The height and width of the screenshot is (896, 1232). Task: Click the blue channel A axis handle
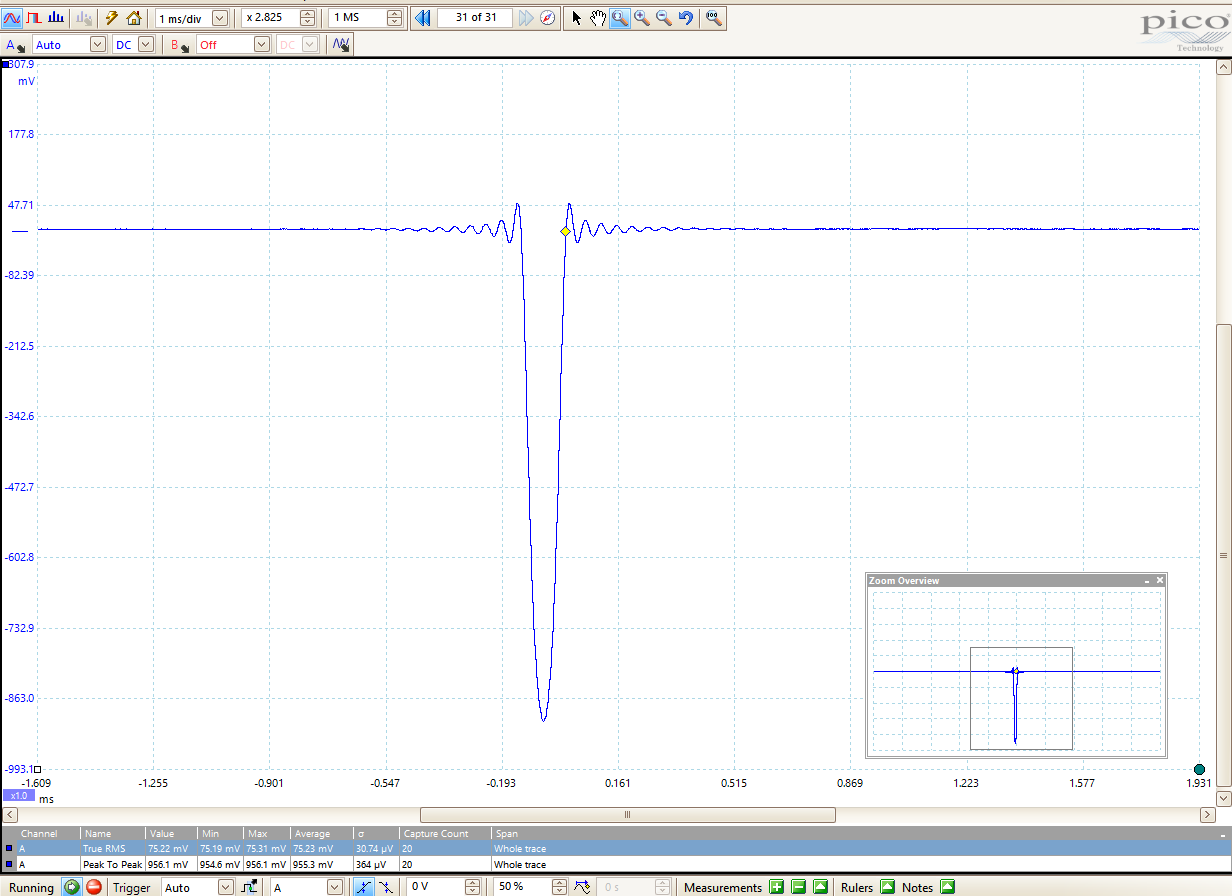click(x=6, y=64)
